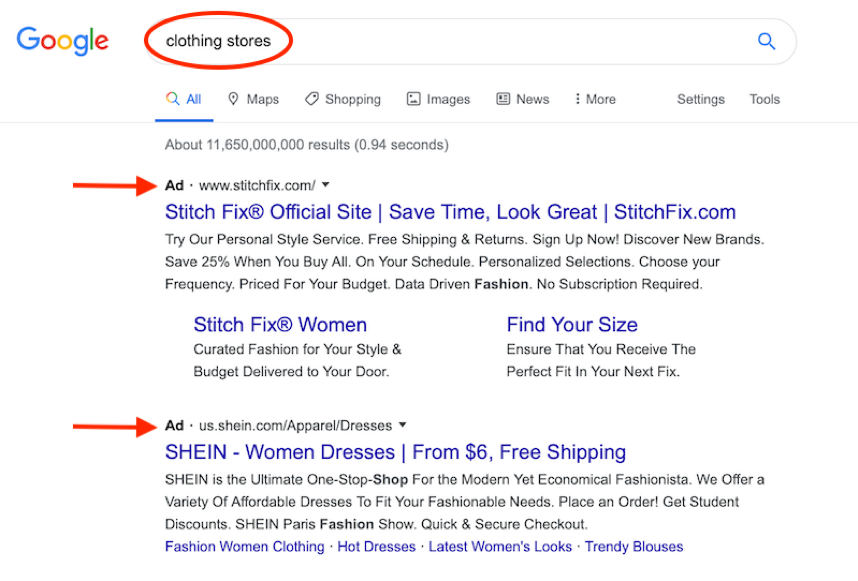Click the search box containing clothing stores

[469, 42]
